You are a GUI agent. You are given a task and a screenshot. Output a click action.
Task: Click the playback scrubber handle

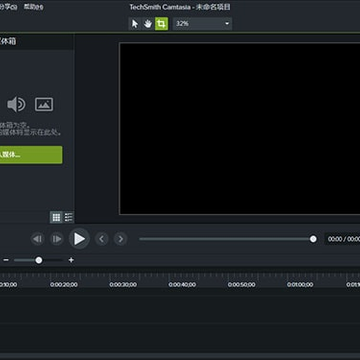313,239
